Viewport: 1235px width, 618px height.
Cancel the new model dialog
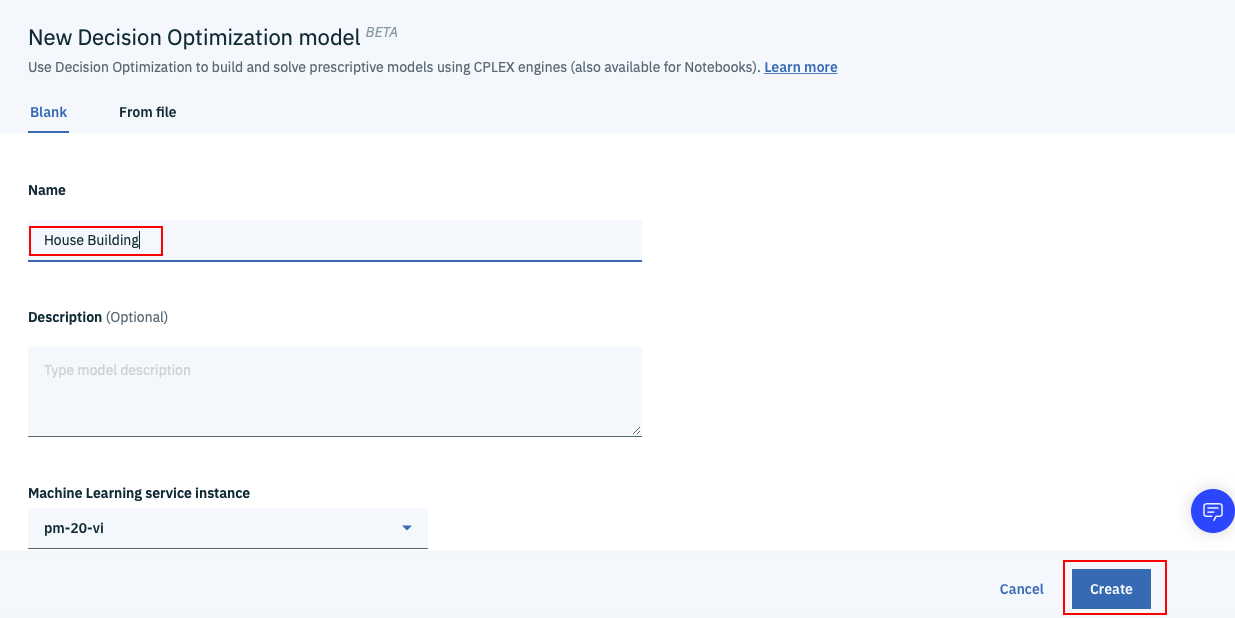tap(1021, 589)
